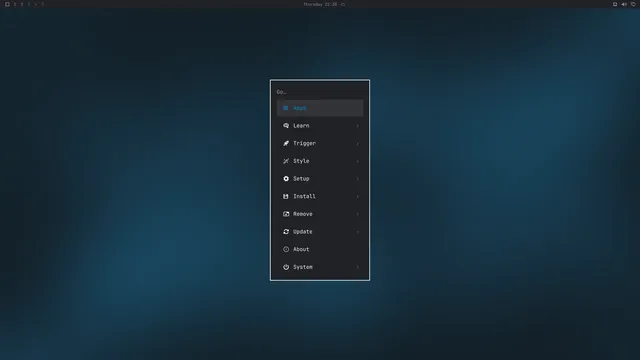The width and height of the screenshot is (640, 360).
Task: Open the Trigger menu entry
Action: tap(320, 143)
